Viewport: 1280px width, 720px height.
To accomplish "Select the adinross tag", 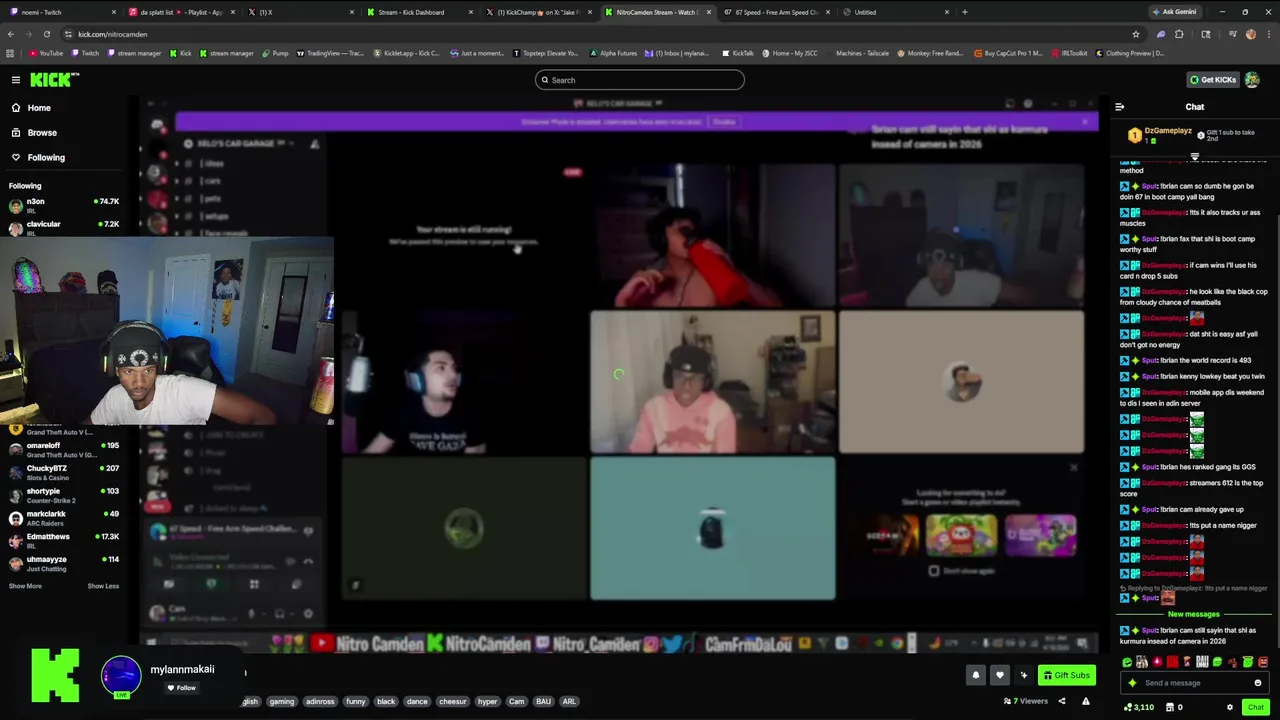I will 320,701.
